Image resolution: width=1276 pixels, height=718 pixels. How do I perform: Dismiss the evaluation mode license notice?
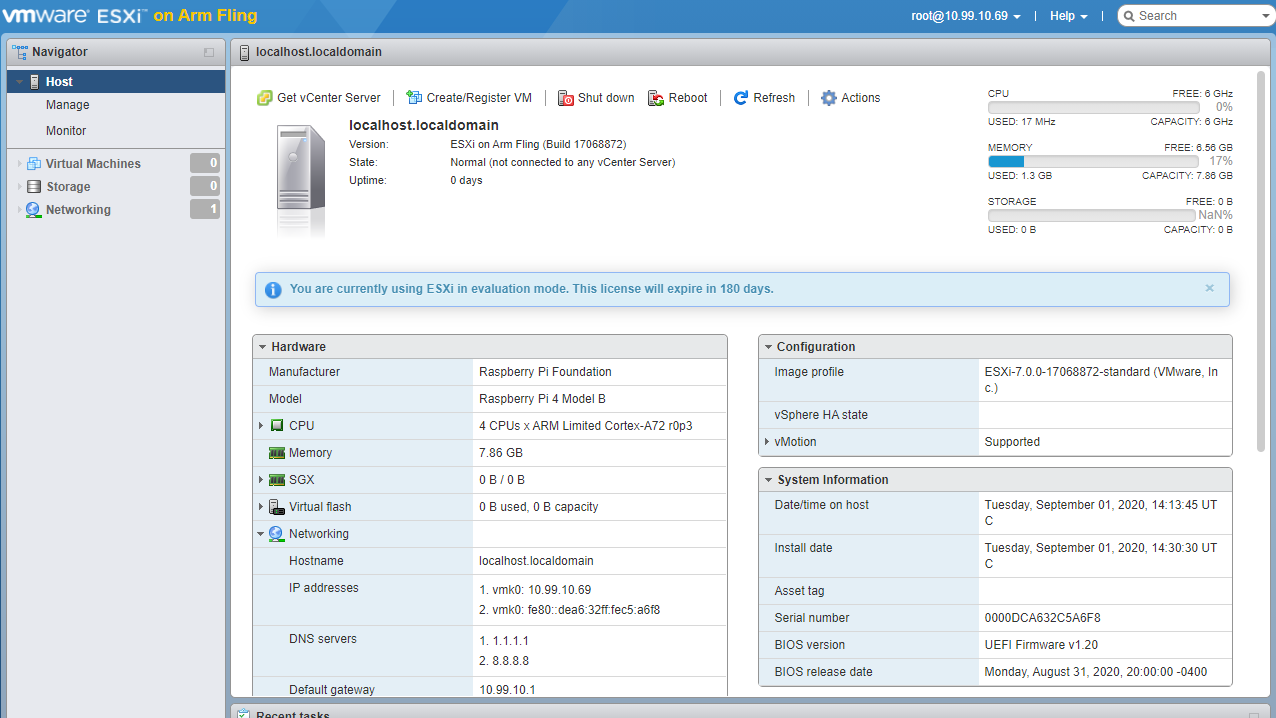click(1209, 288)
